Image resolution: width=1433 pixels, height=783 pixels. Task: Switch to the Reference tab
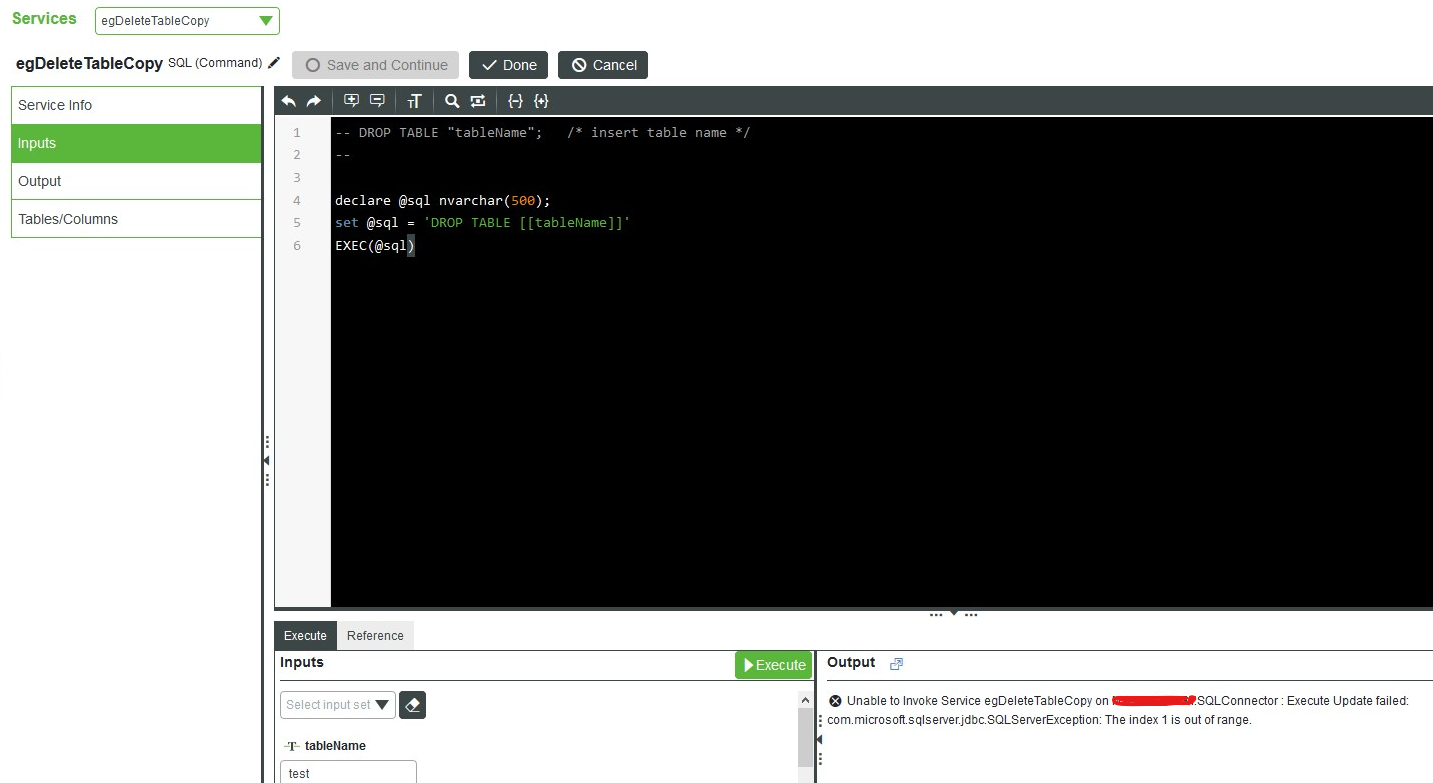coord(375,636)
